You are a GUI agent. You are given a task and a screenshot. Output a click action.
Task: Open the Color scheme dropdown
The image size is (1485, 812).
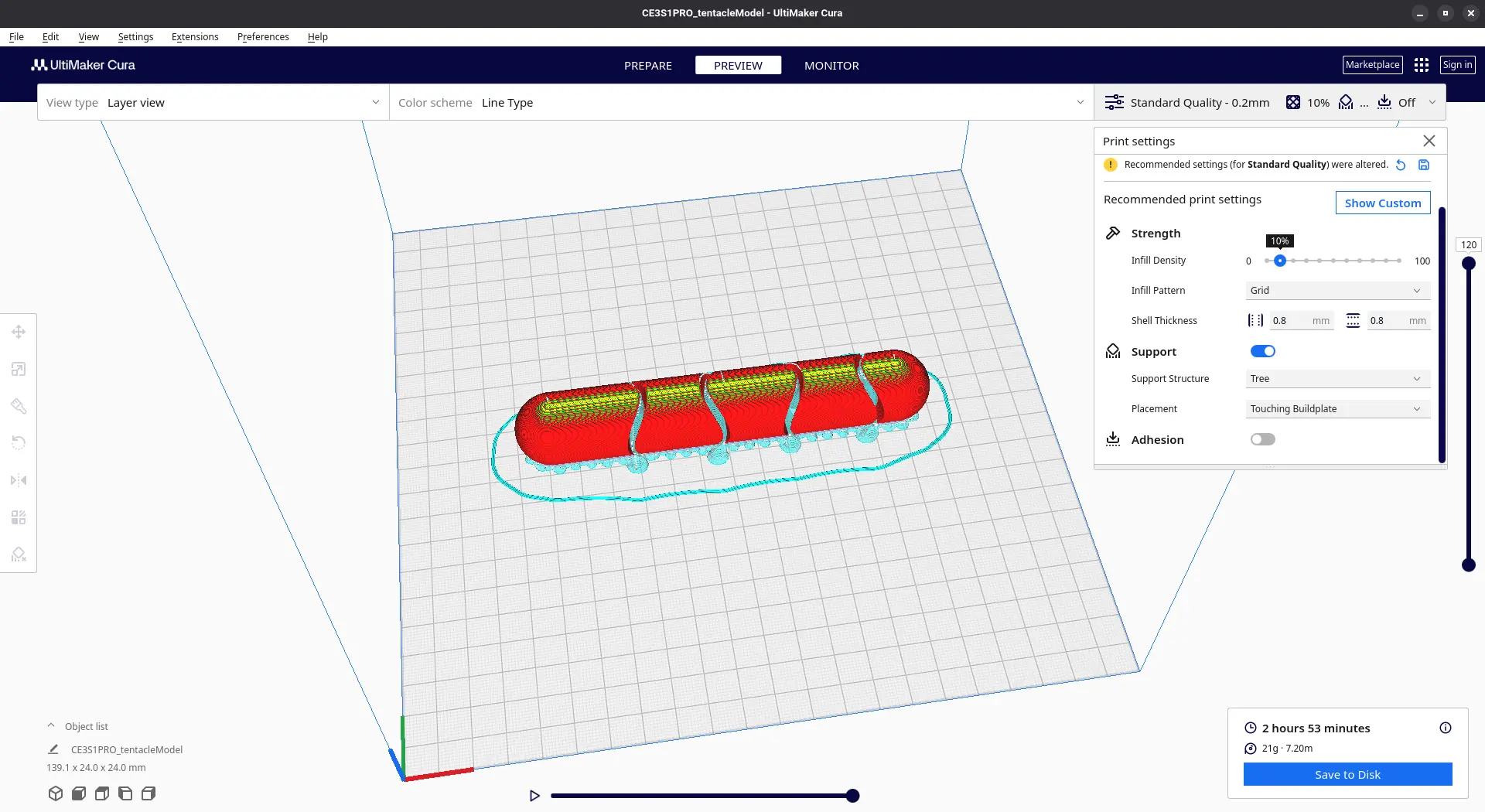pos(741,102)
